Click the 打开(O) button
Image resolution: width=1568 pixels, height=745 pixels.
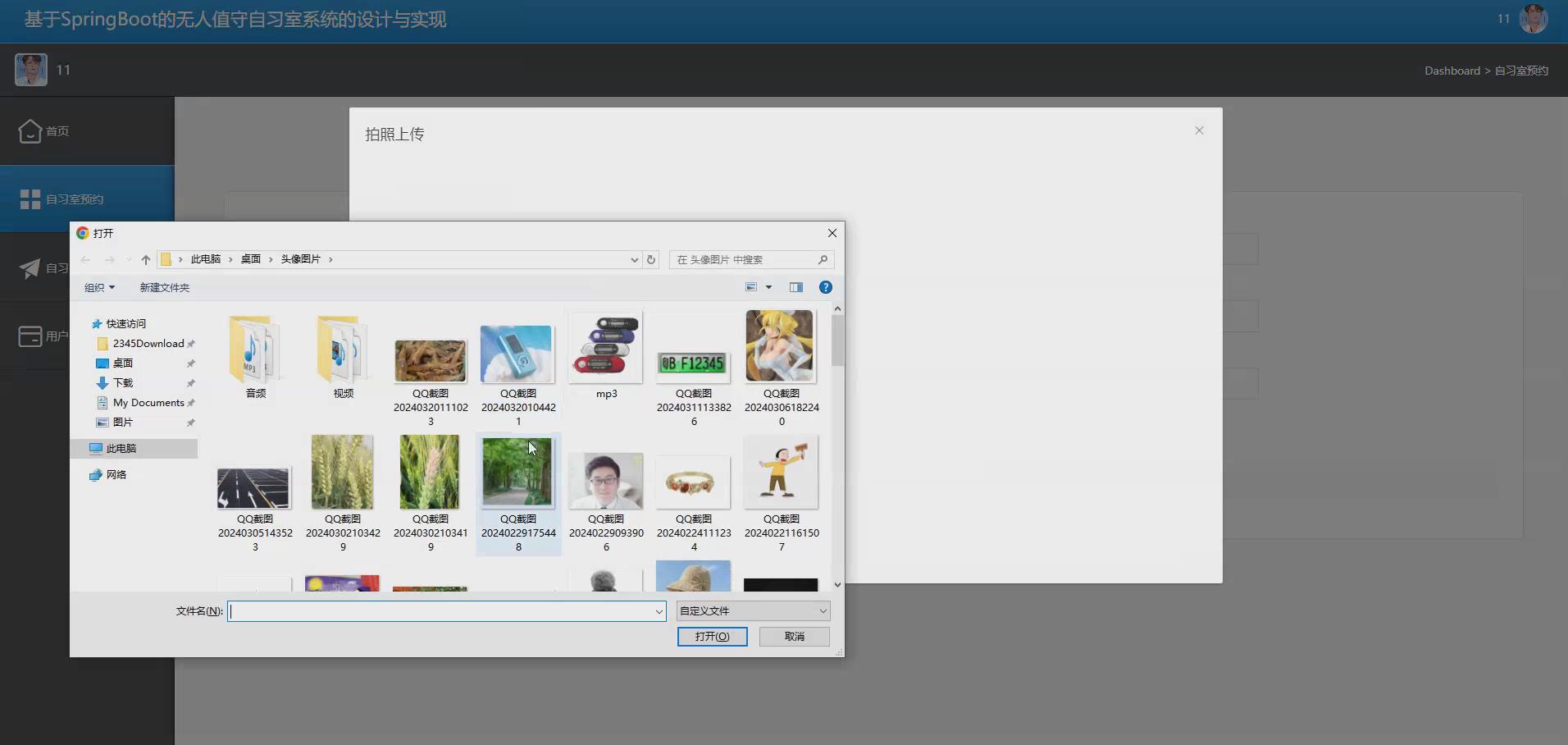pos(712,637)
